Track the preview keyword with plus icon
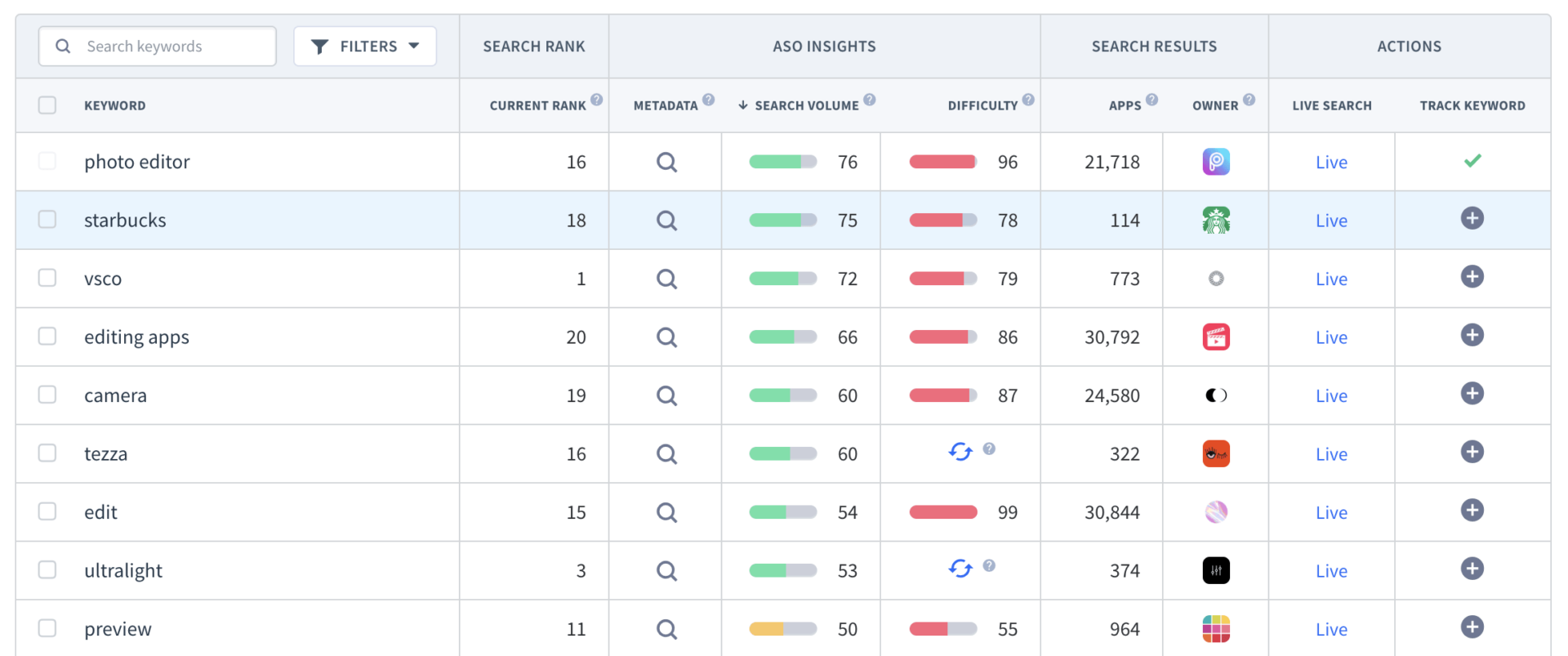The height and width of the screenshot is (656, 1568). (1472, 627)
